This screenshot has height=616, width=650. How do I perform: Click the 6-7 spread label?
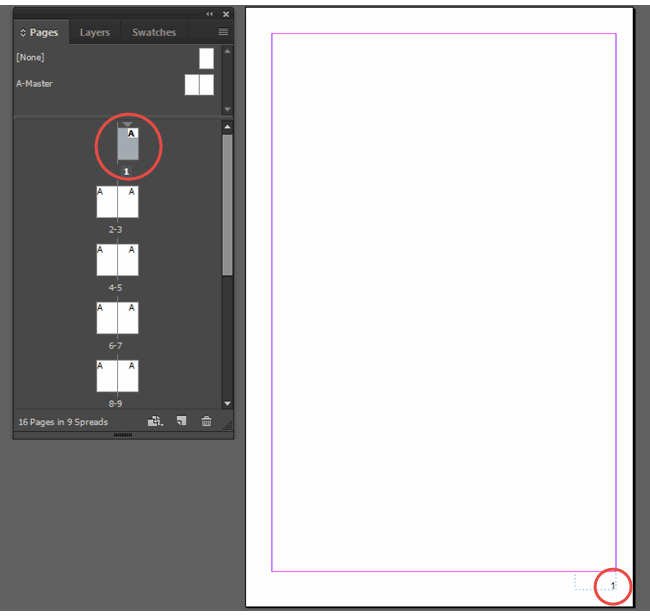(x=116, y=346)
